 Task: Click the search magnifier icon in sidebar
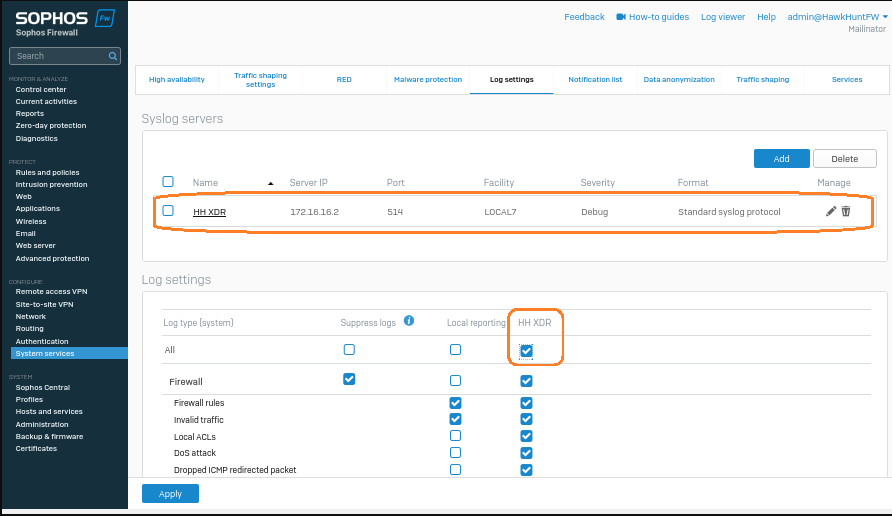coord(114,56)
